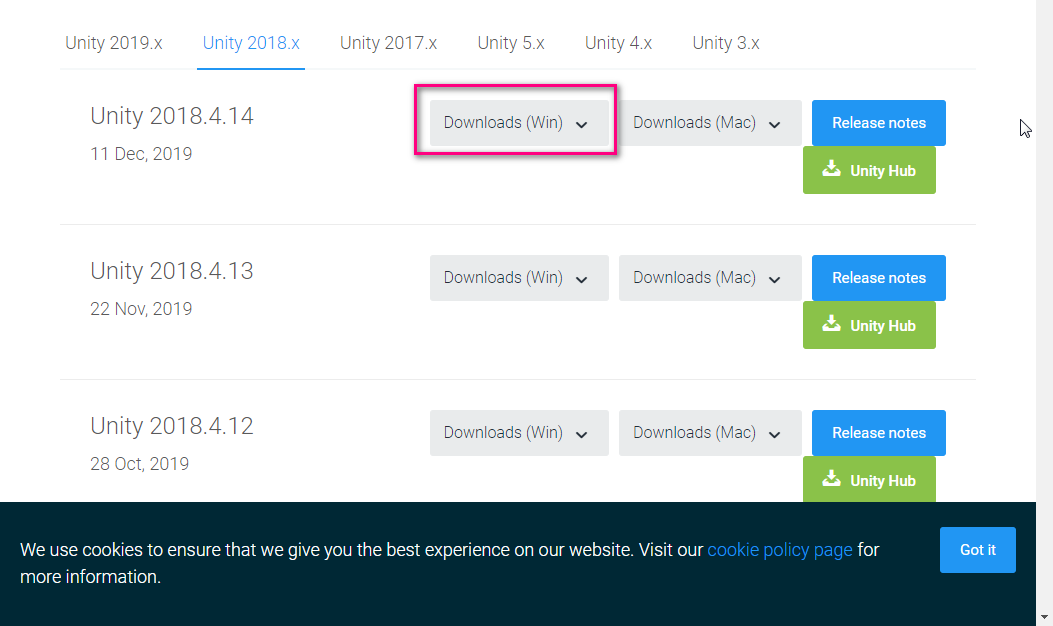Click Unity Hub button for Unity 2018.4.13
The width and height of the screenshot is (1053, 626).
(869, 326)
